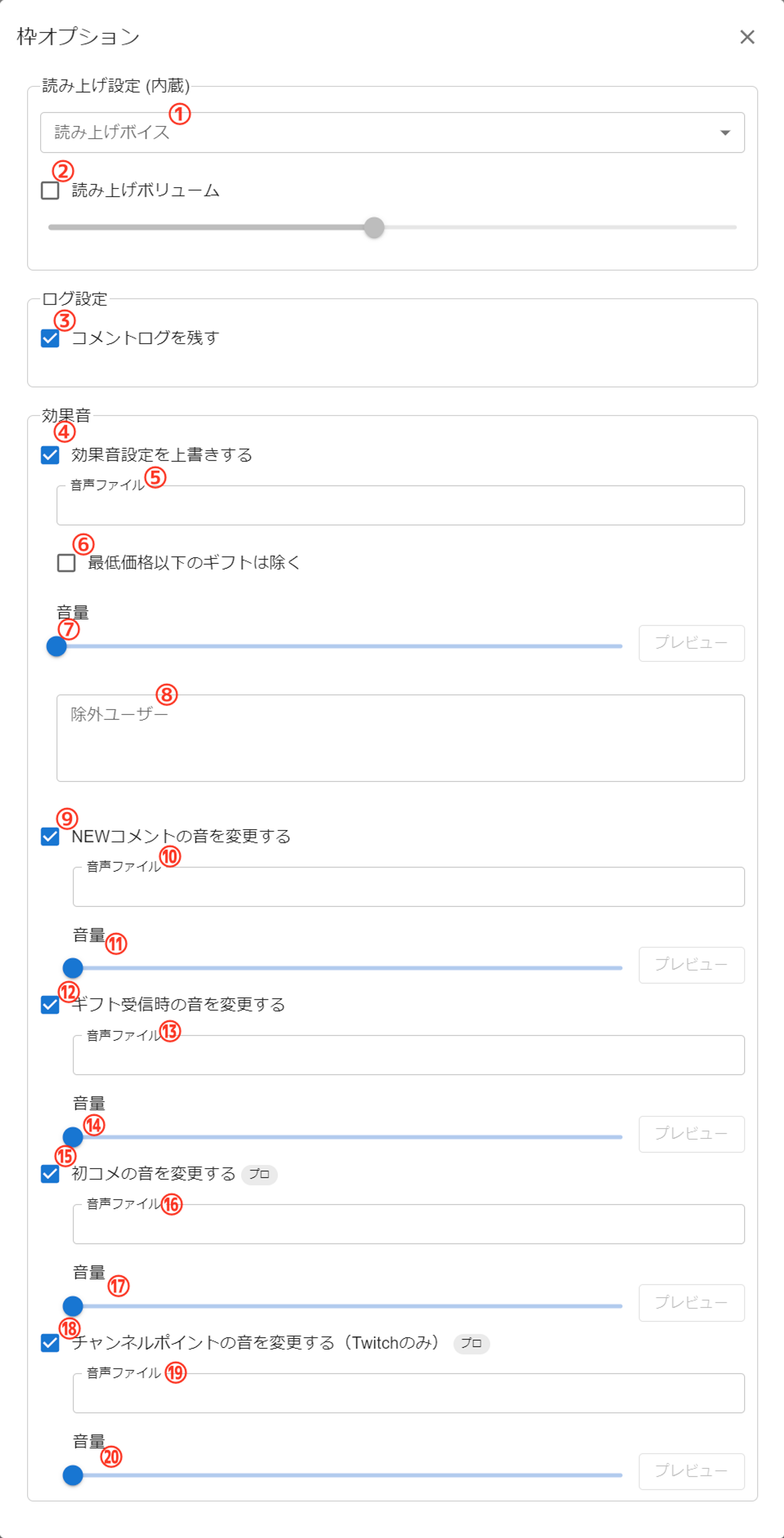The image size is (784, 1538).
Task: Click the 読み上げボリューム slider handle
Action: [x=374, y=227]
